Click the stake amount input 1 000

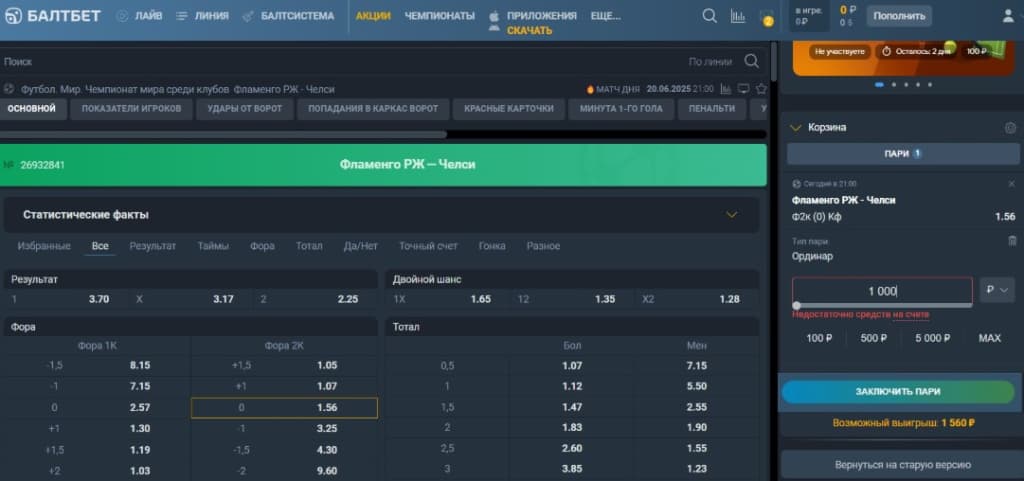[x=882, y=291]
